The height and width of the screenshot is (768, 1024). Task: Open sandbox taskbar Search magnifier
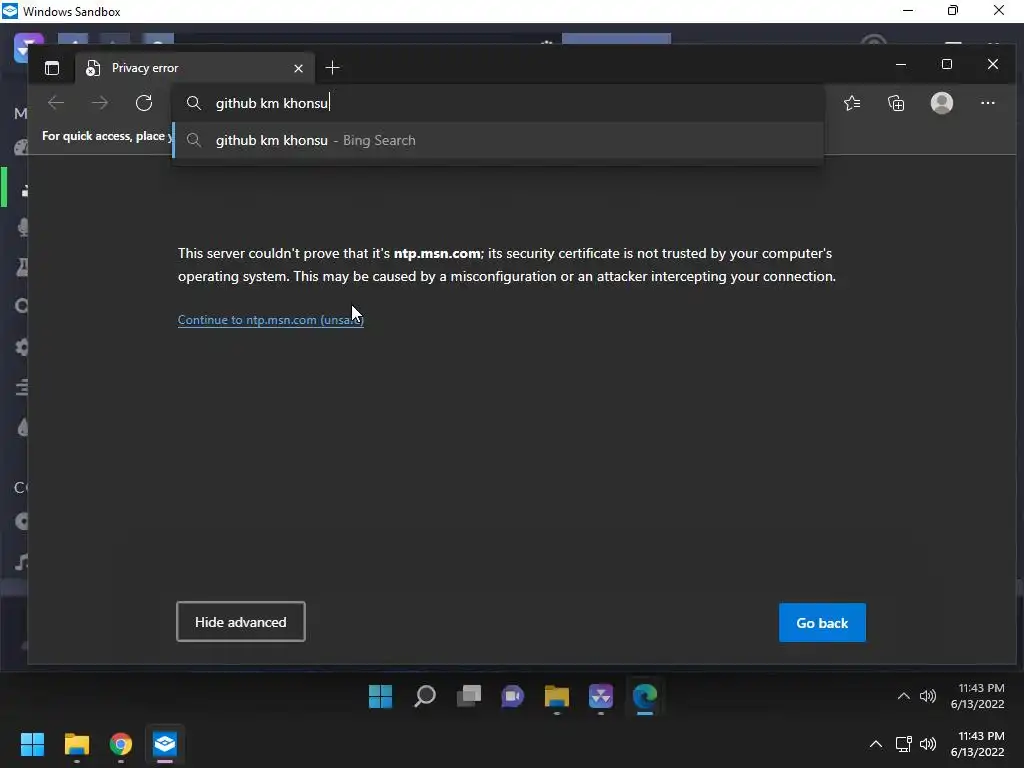point(424,696)
